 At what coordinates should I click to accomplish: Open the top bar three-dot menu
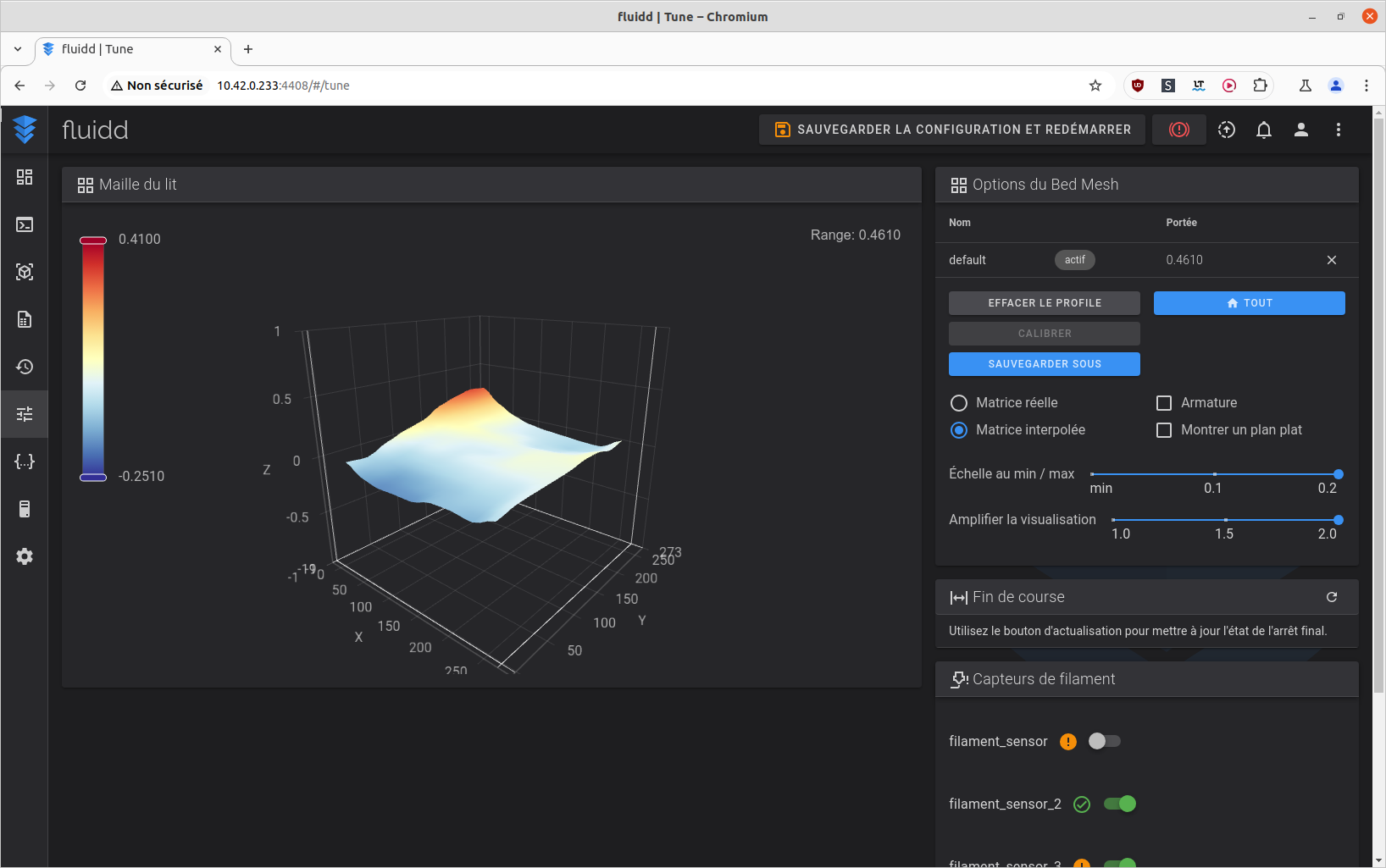point(1338,130)
